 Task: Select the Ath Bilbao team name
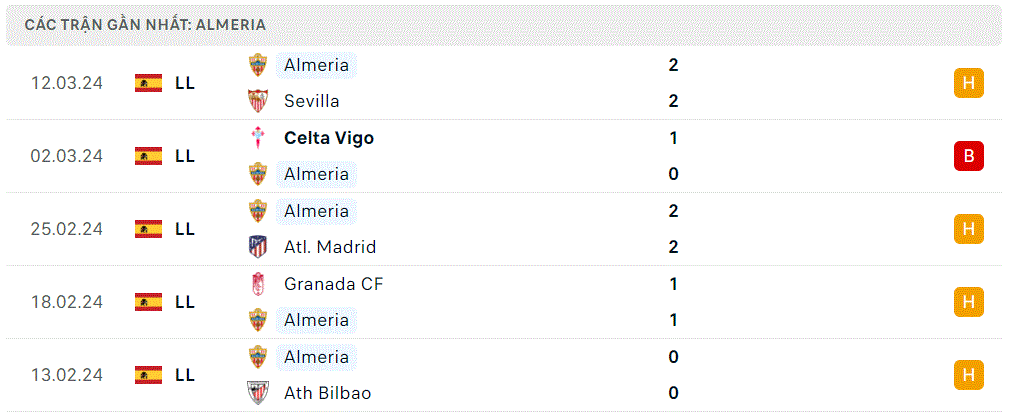327,393
